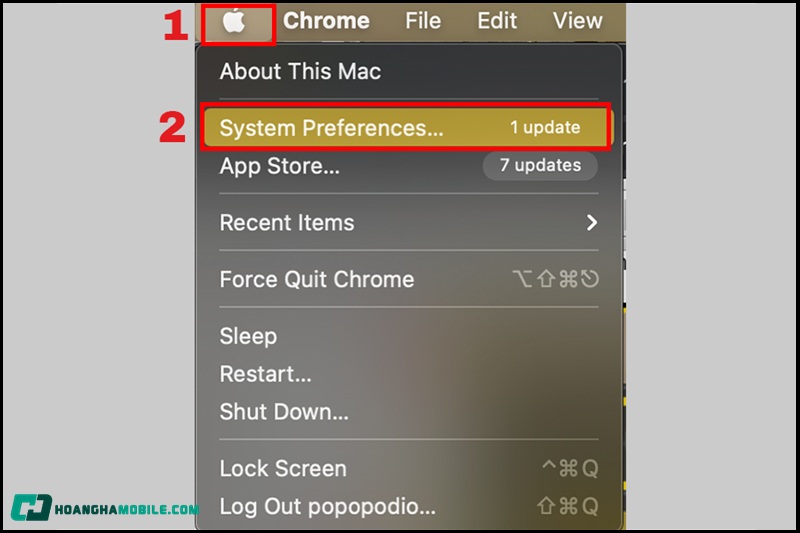Select Force Quit Chrome
The image size is (800, 533).
point(317,280)
